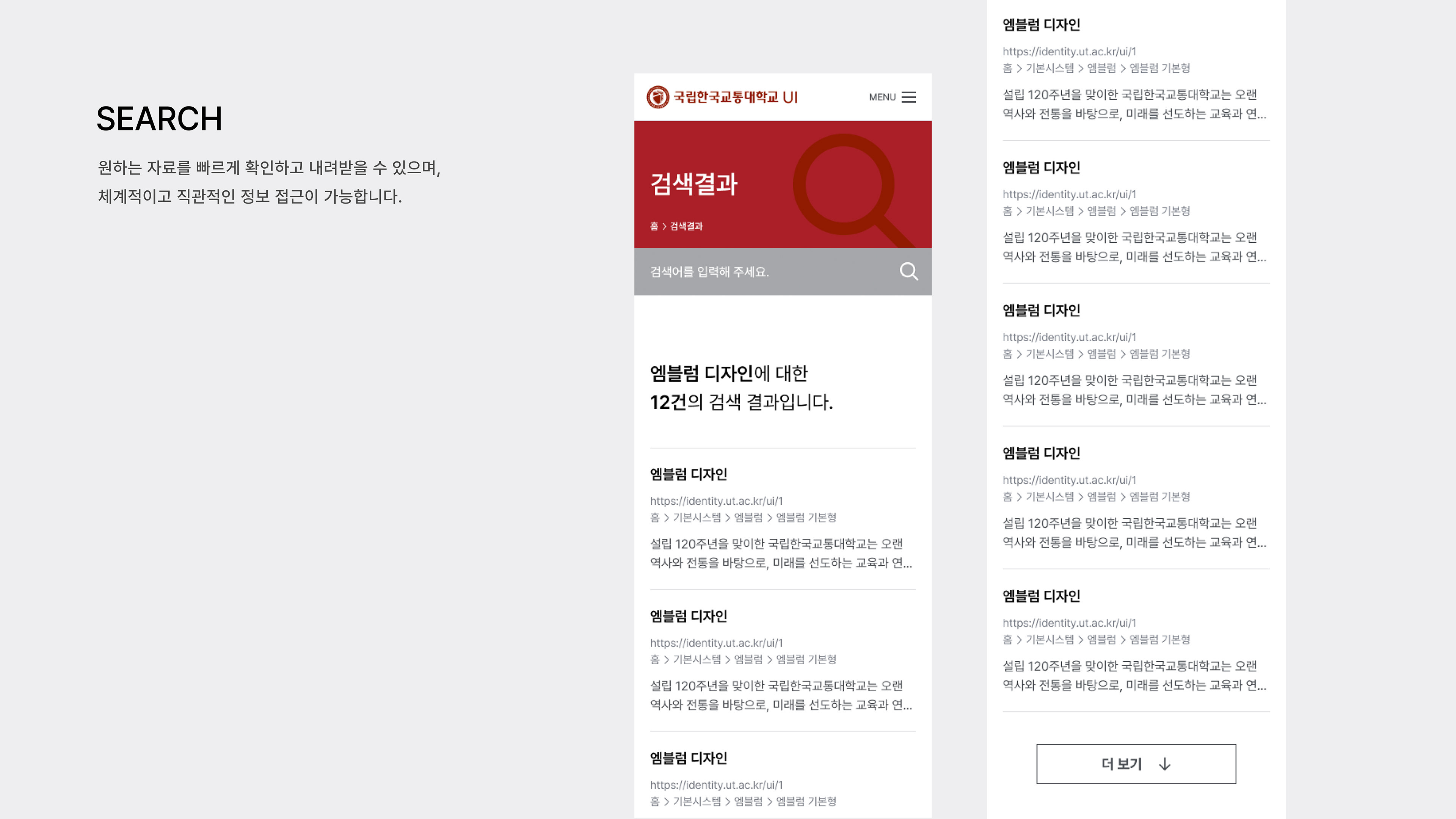Click the down arrow in 더 보기 button
This screenshot has height=819, width=1456.
click(1164, 764)
